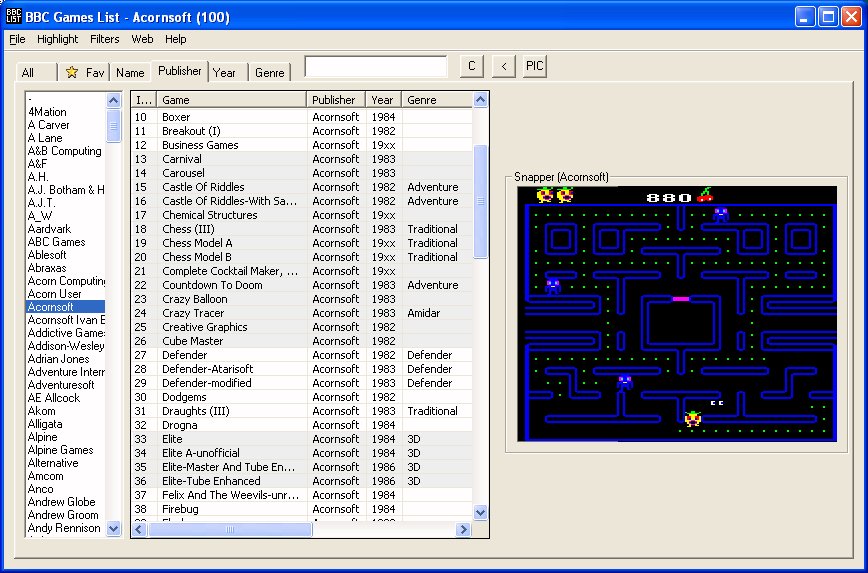
Task: Switch to the Genre tab
Action: point(270,73)
